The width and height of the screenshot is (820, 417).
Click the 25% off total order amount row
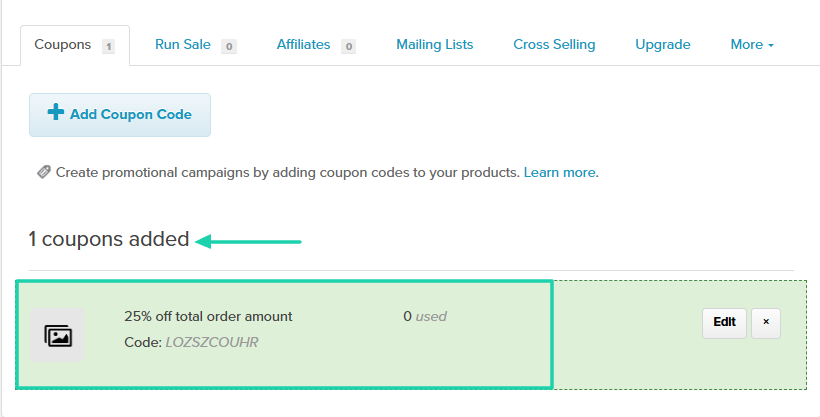click(411, 335)
